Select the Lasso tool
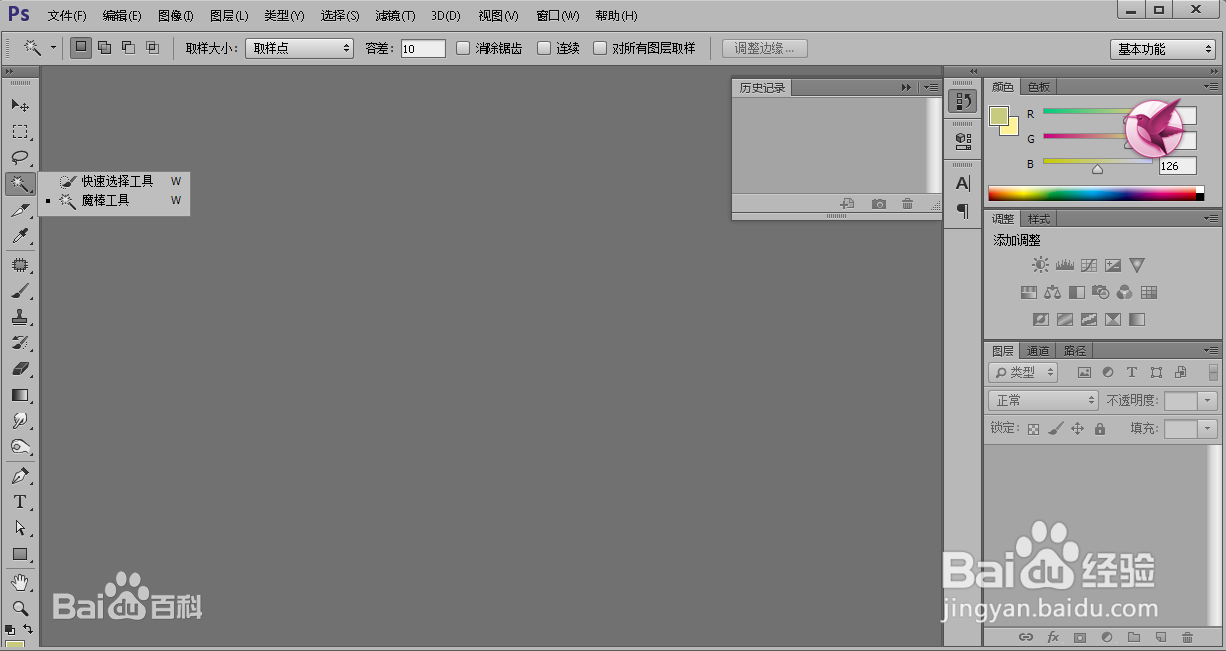This screenshot has height=651, width=1226. (x=20, y=157)
